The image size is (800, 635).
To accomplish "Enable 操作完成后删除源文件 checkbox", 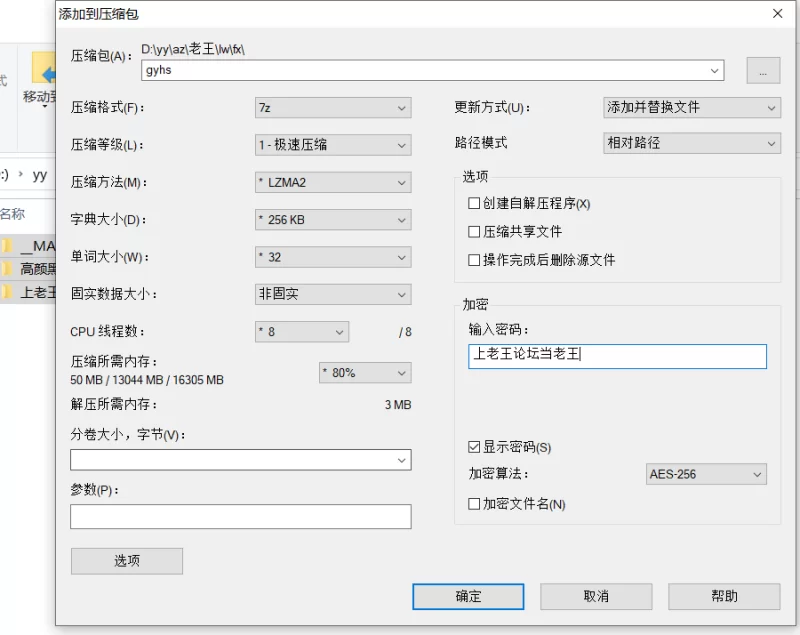I will pos(474,260).
